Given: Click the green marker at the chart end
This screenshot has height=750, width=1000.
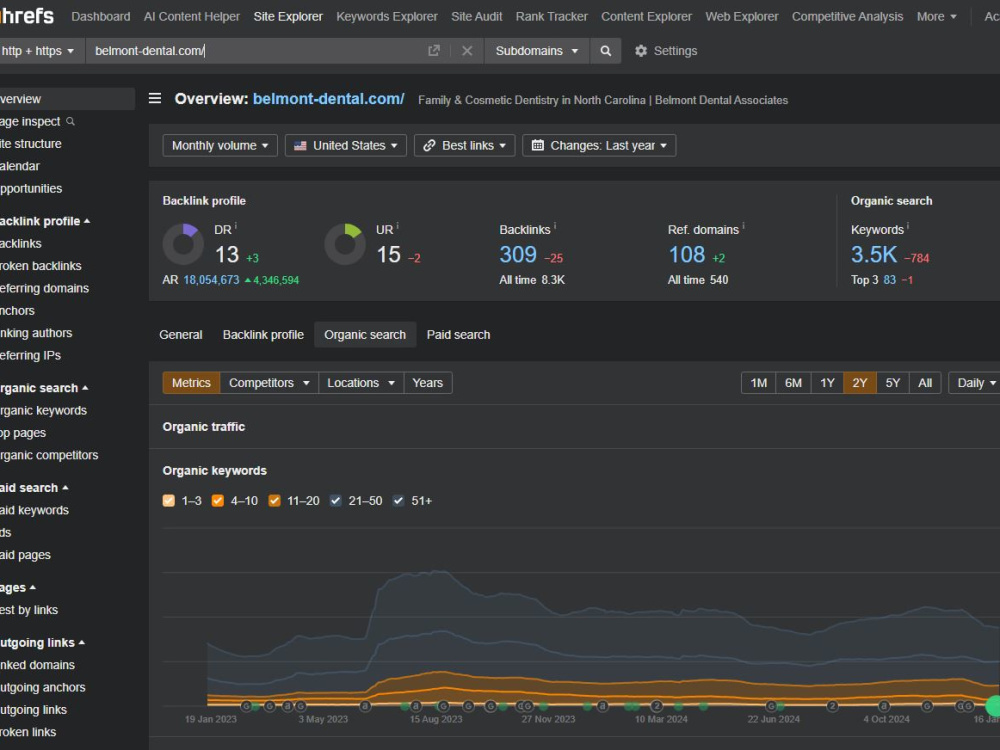Looking at the screenshot, I should pyautogui.click(x=993, y=705).
